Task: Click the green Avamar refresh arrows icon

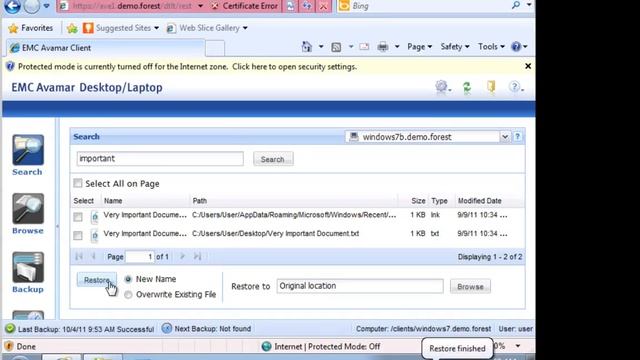Action: point(467,87)
